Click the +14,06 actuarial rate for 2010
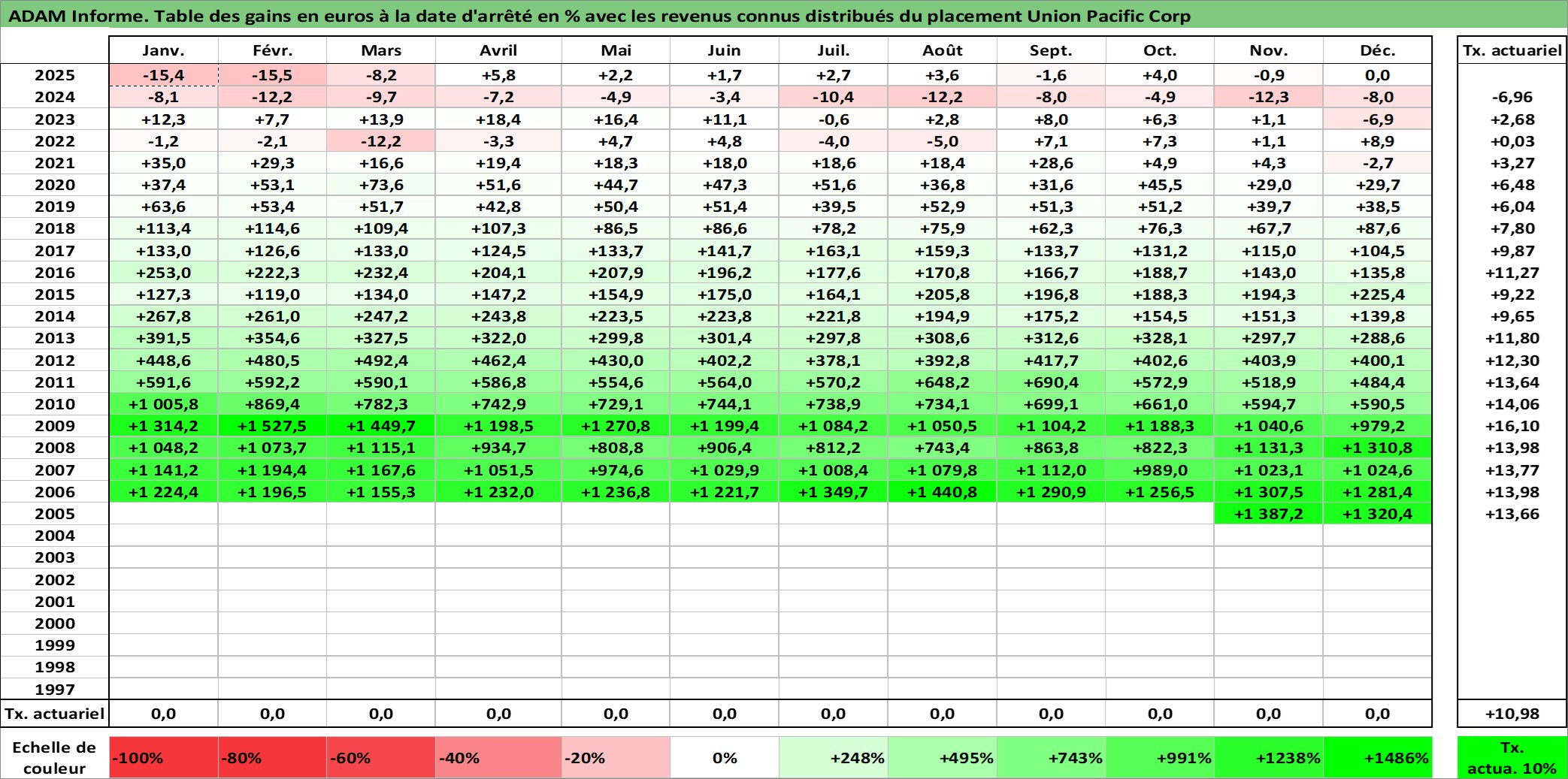Image resolution: width=1568 pixels, height=779 pixels. point(1512,404)
